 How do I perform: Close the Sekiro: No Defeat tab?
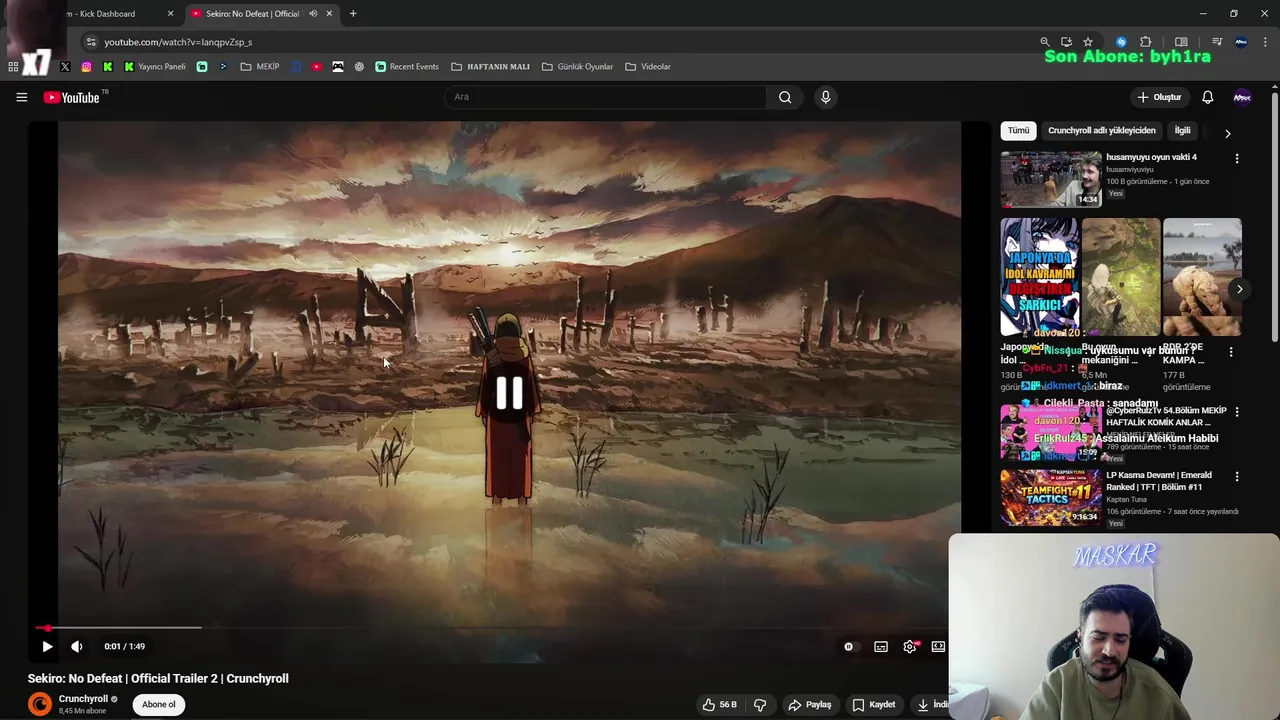tap(329, 14)
